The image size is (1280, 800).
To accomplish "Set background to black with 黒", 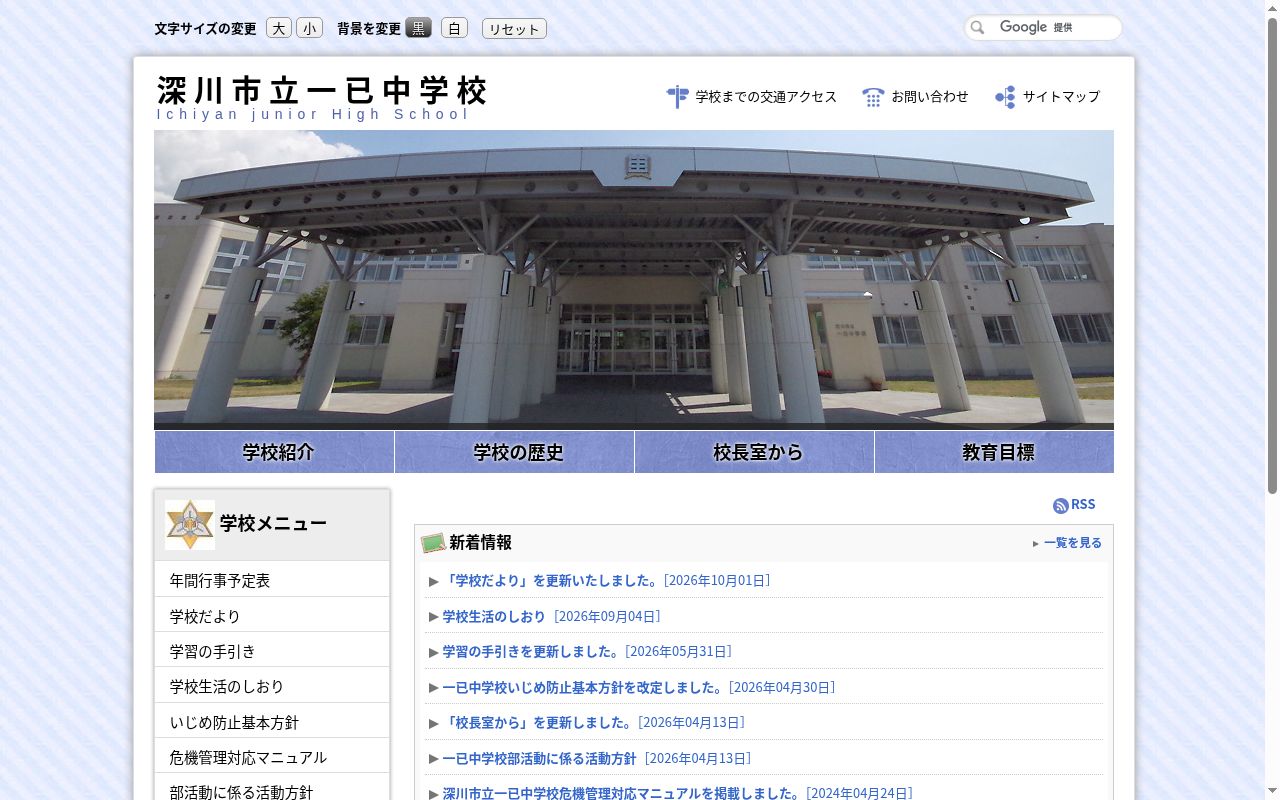I will pyautogui.click(x=419, y=28).
